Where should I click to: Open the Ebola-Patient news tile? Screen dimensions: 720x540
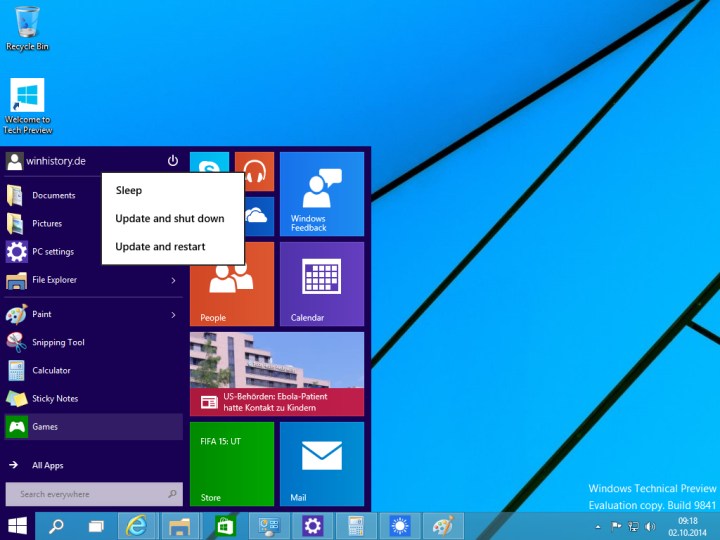[x=277, y=374]
